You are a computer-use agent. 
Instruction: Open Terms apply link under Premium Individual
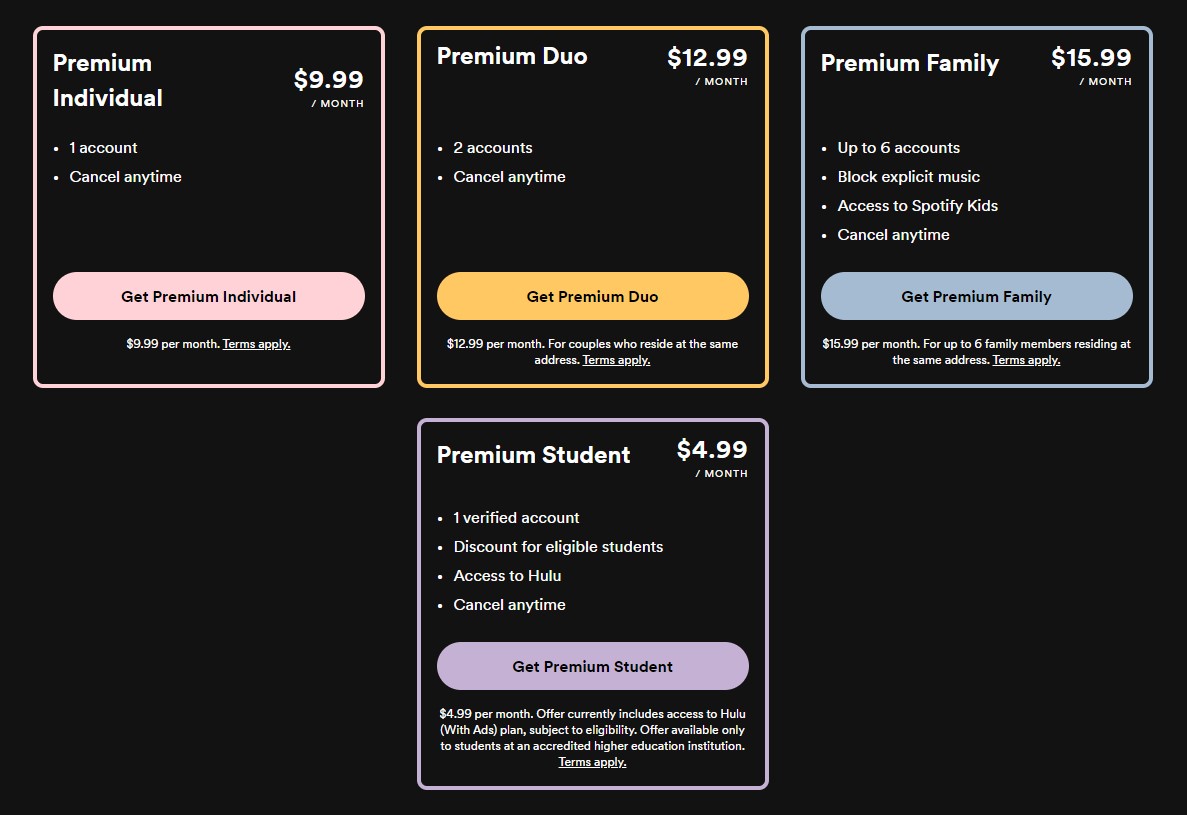pos(256,344)
